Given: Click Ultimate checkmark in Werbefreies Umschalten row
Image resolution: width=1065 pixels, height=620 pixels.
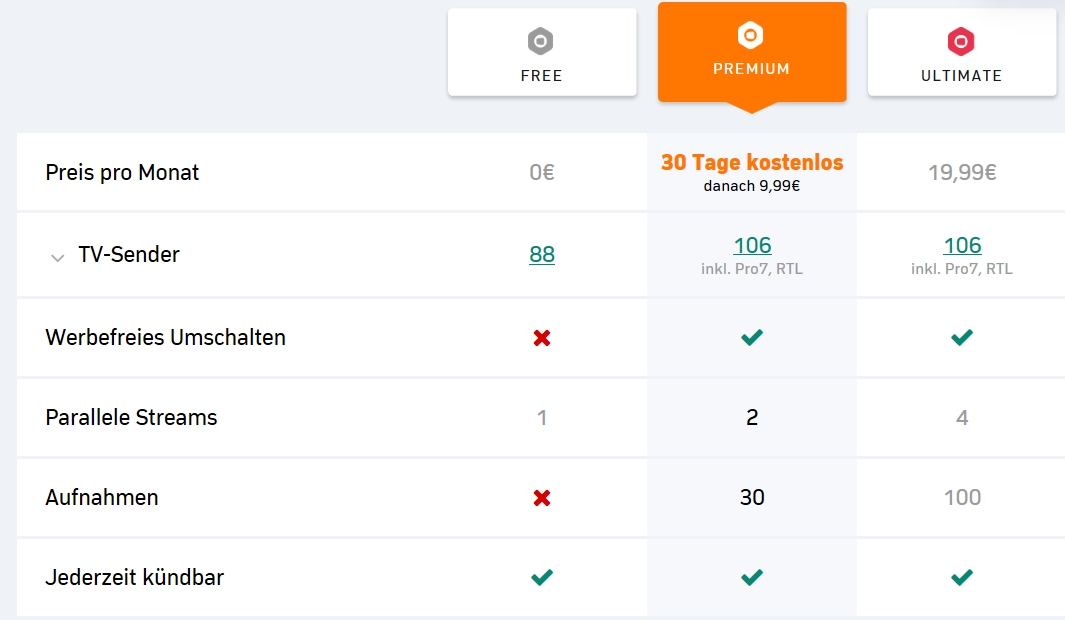Looking at the screenshot, I should (962, 337).
